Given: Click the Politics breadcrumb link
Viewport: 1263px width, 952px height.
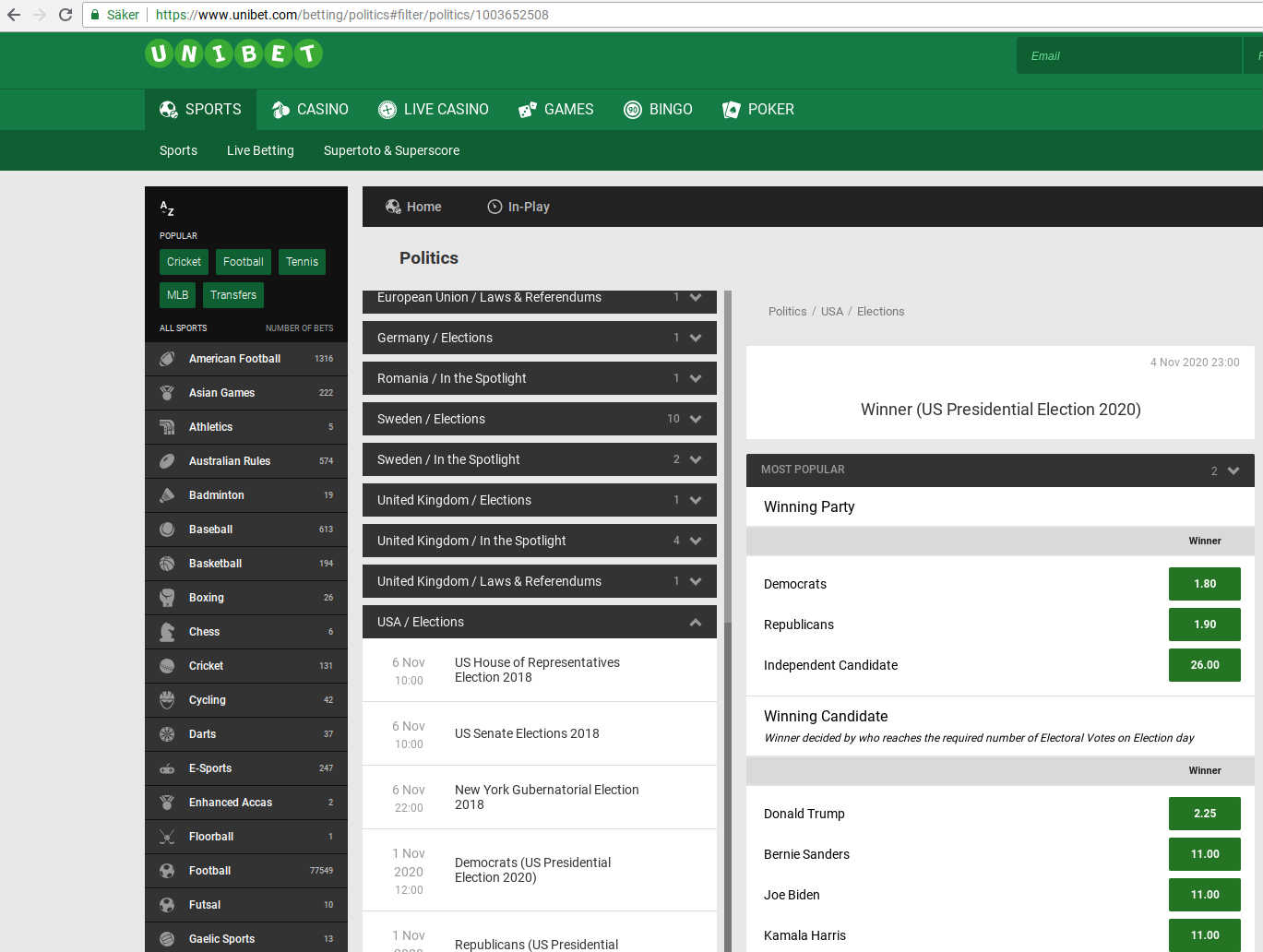Looking at the screenshot, I should point(787,312).
